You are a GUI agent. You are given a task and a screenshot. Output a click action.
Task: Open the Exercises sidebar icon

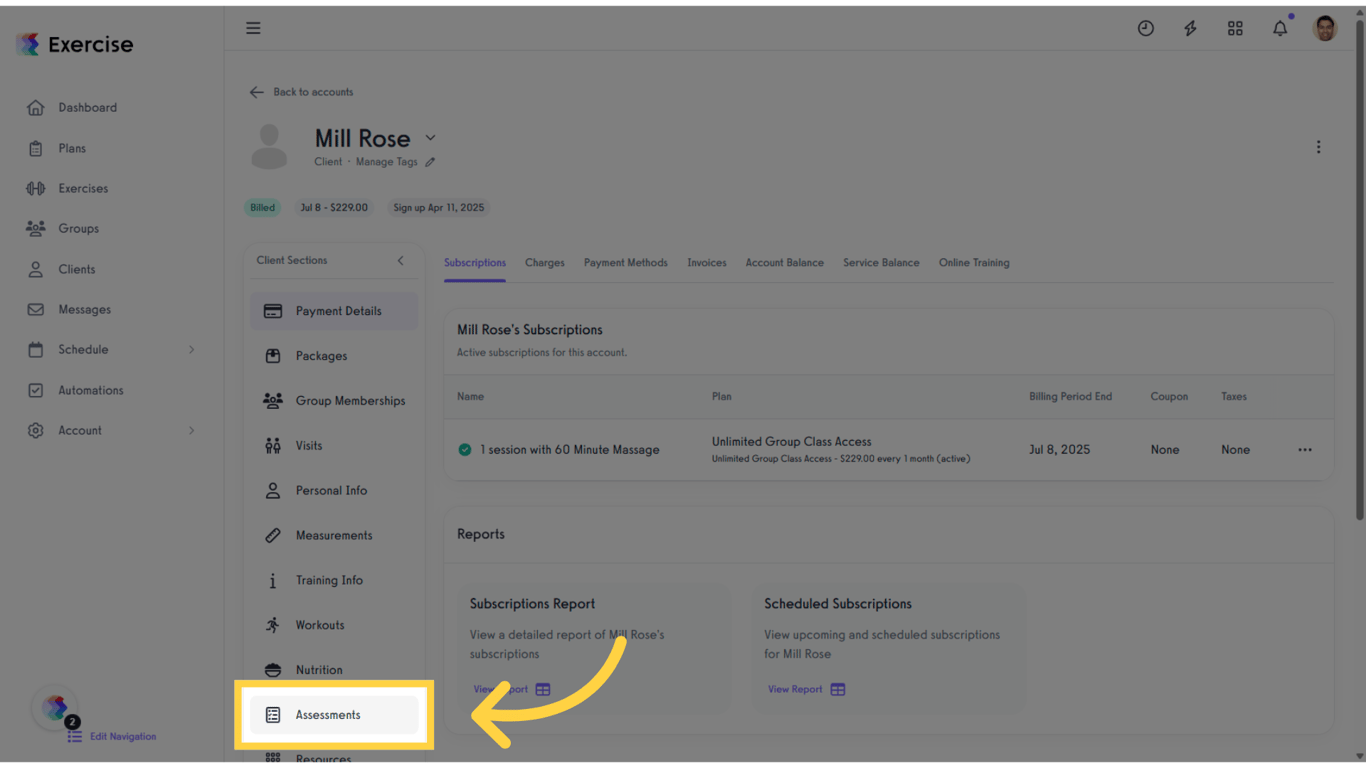(x=34, y=188)
